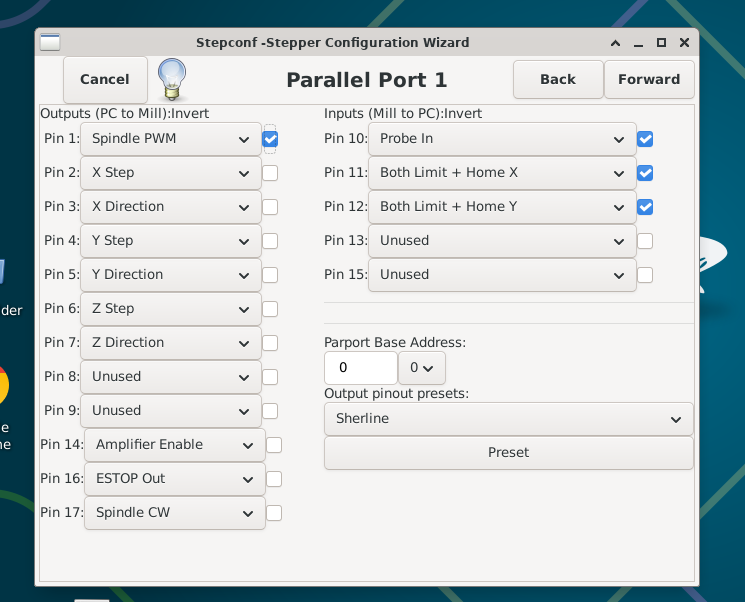The width and height of the screenshot is (745, 602).
Task: Click the Forward button
Action: click(649, 80)
